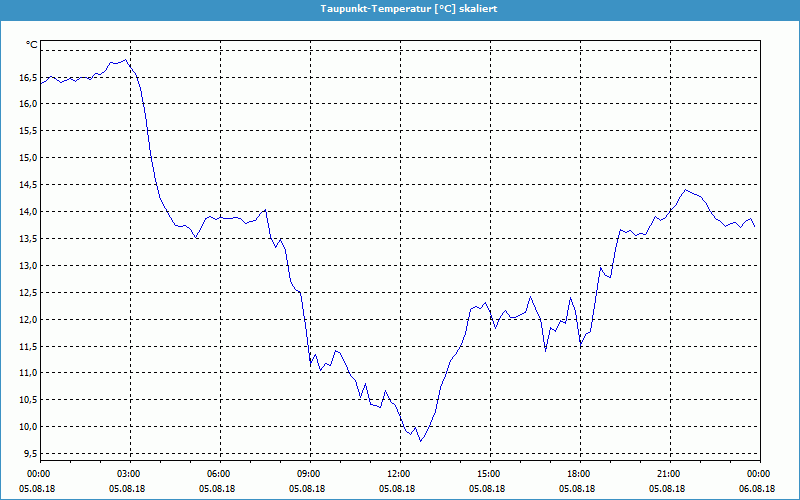Click the °C unit label on y-axis
The height and width of the screenshot is (500, 800).
[x=32, y=45]
